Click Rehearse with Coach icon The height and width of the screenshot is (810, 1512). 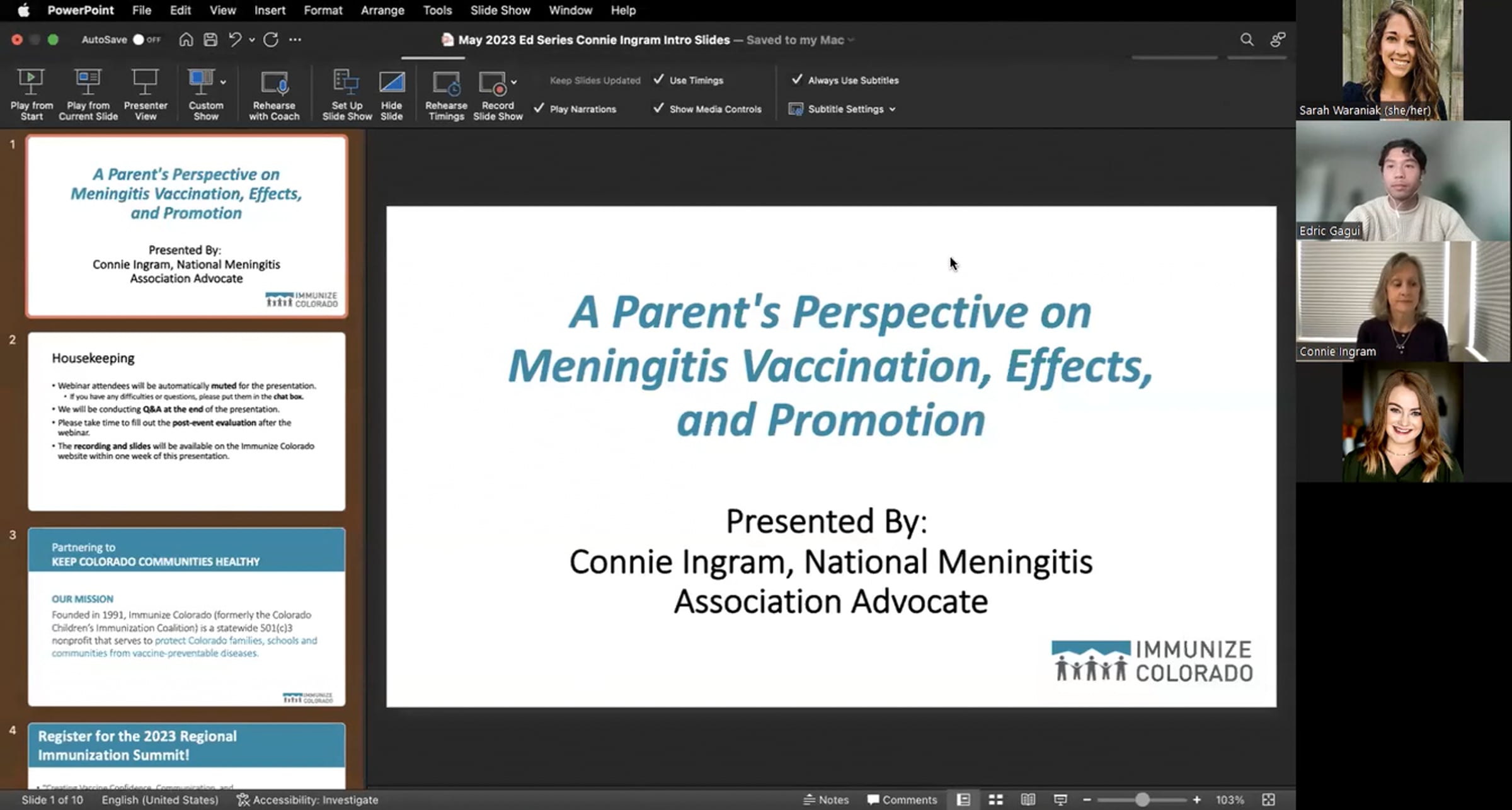pos(274,83)
